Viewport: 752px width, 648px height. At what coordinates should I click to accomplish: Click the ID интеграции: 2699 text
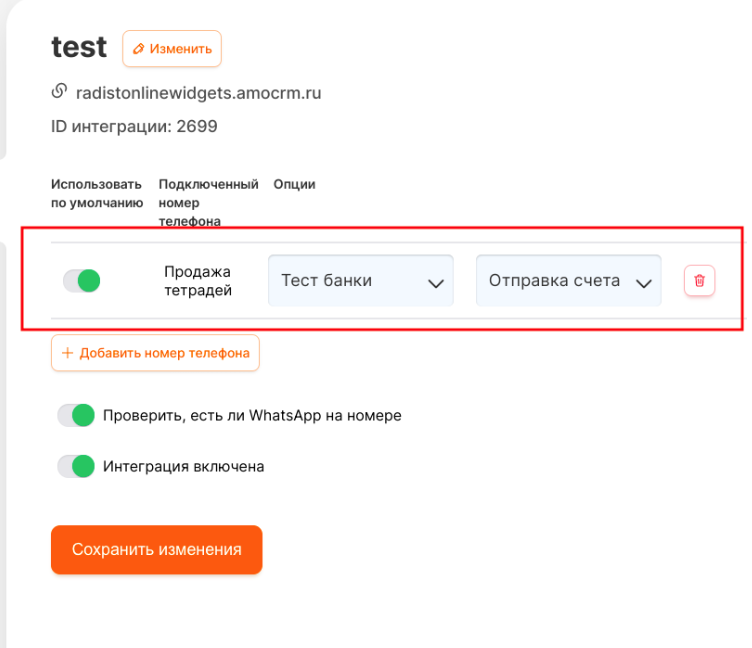point(134,127)
